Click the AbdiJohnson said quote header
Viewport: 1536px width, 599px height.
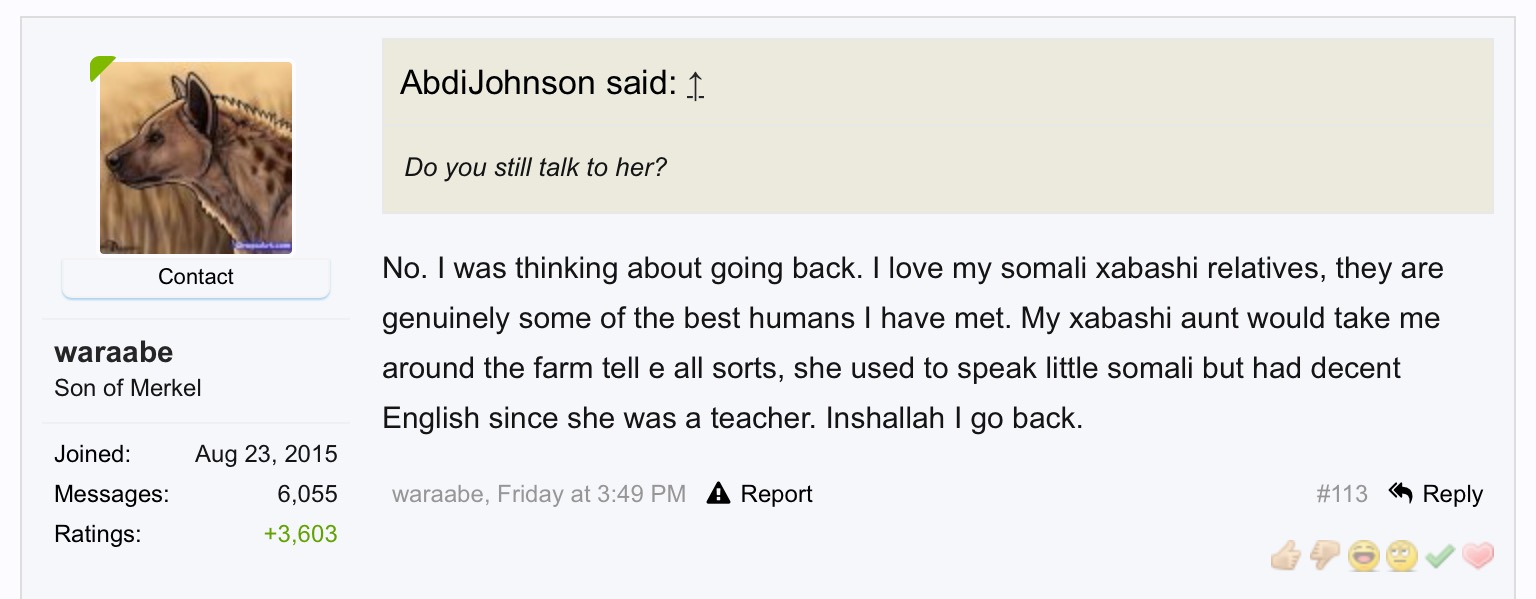pos(538,83)
